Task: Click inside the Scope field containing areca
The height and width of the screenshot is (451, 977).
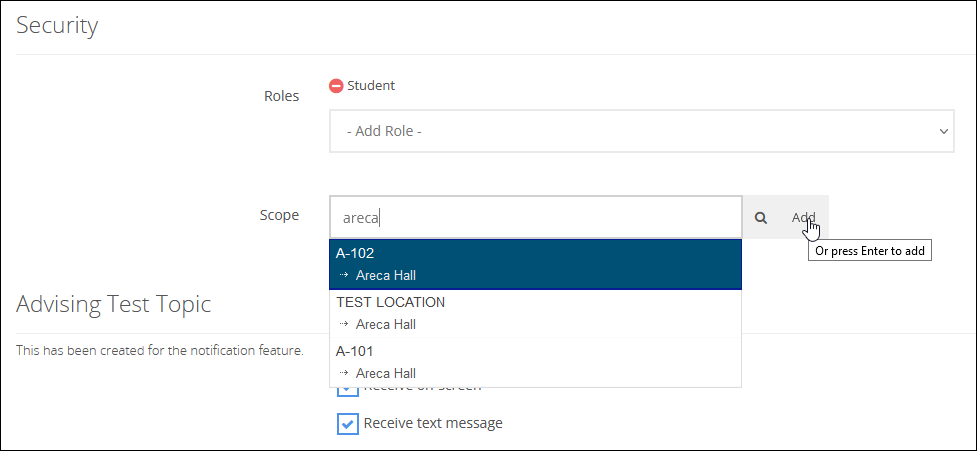Action: click(535, 217)
